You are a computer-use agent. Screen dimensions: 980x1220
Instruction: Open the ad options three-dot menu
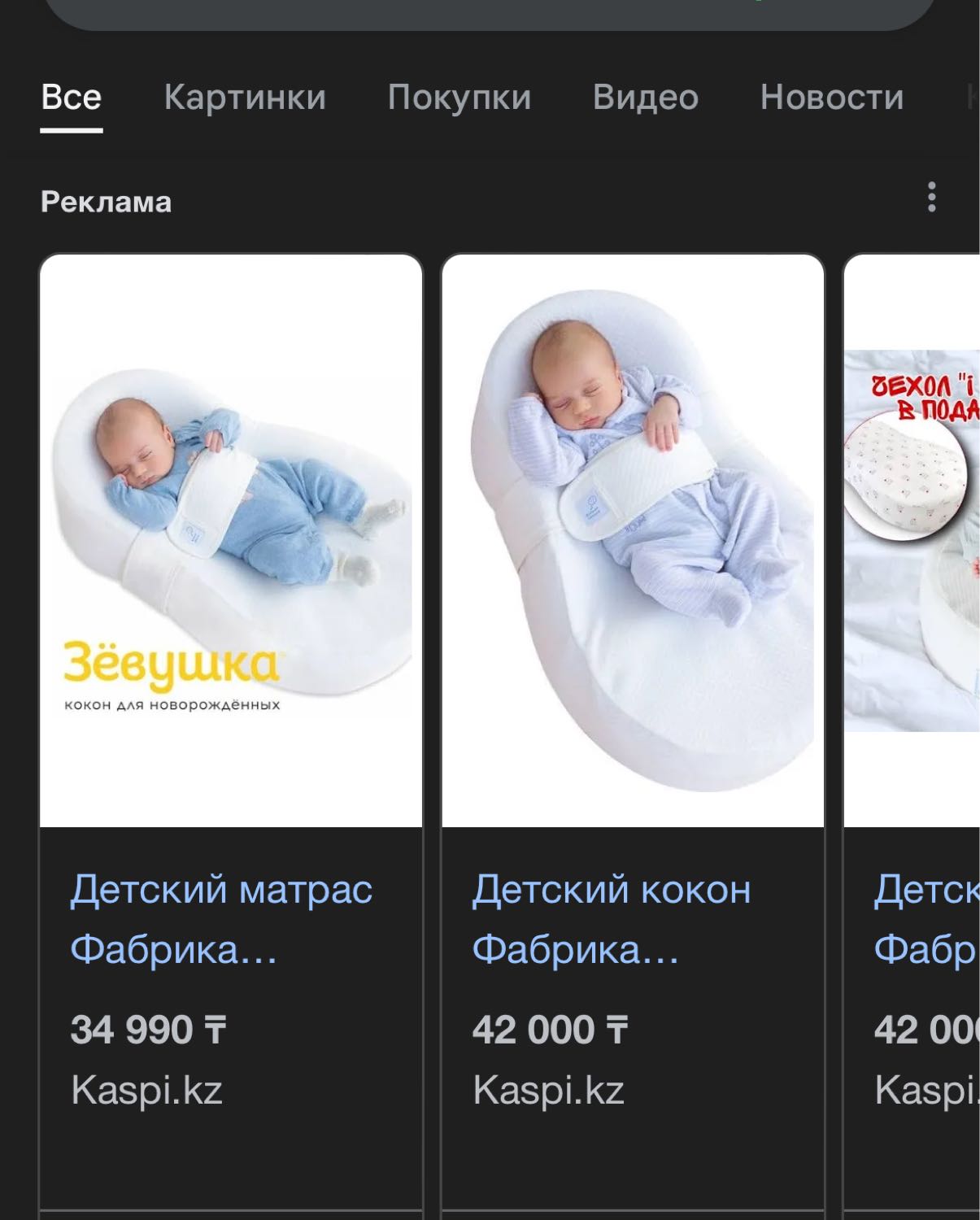pyautogui.click(x=932, y=198)
